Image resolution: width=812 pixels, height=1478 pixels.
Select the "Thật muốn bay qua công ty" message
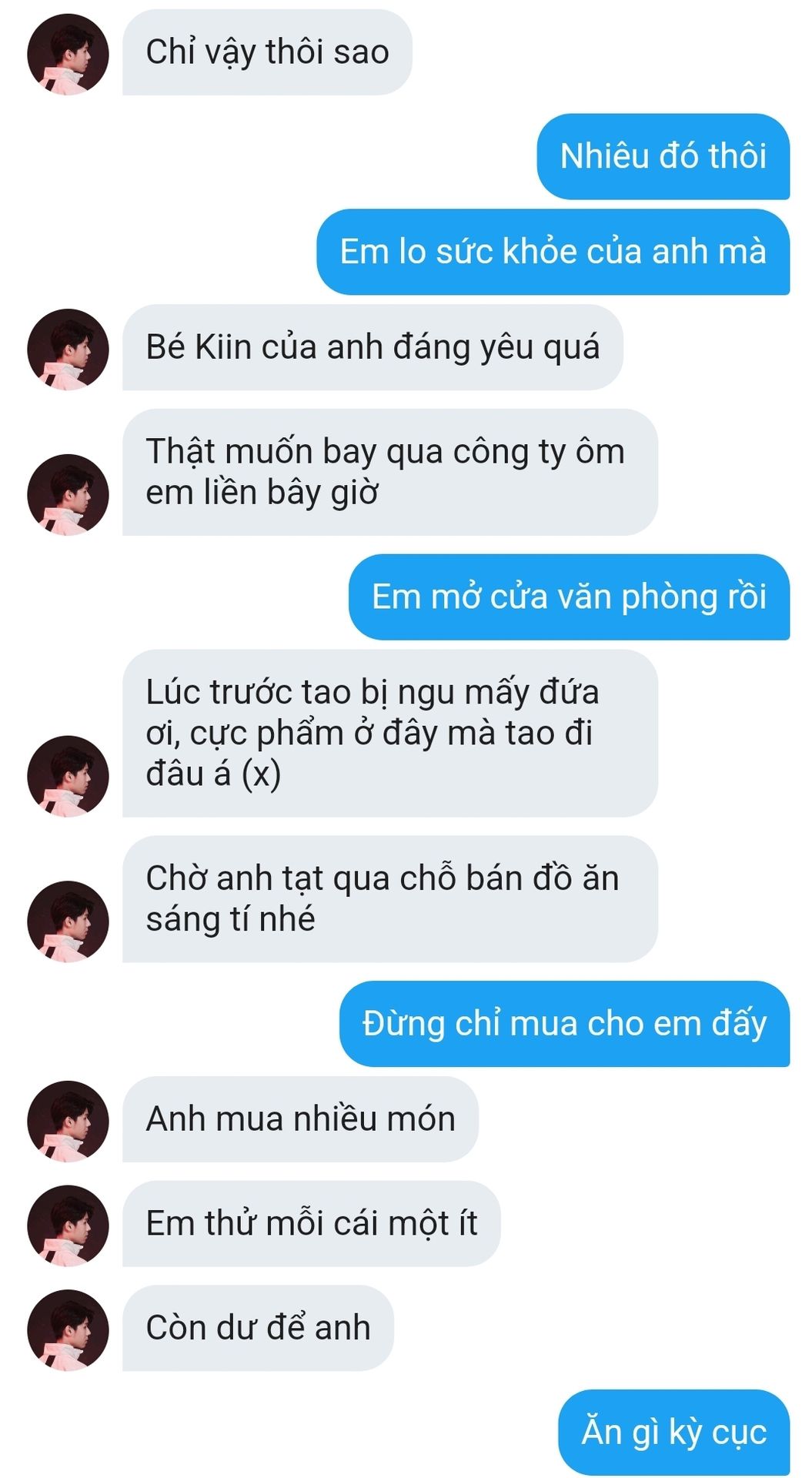(x=390, y=472)
